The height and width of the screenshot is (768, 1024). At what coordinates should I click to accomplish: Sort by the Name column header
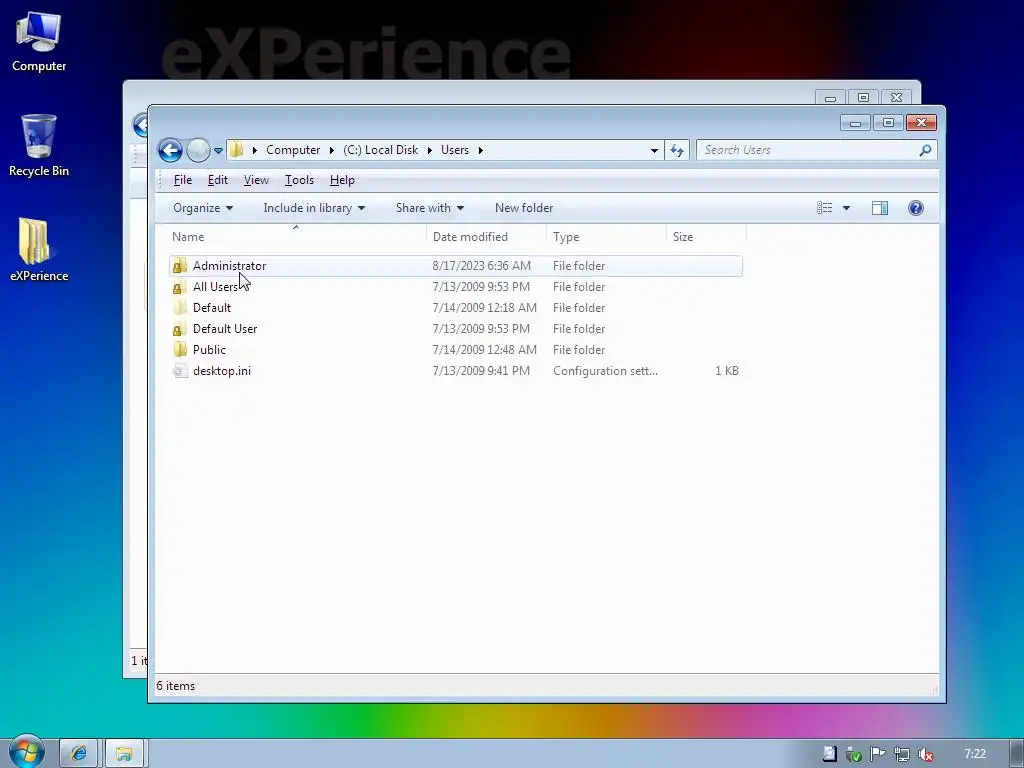(296, 237)
